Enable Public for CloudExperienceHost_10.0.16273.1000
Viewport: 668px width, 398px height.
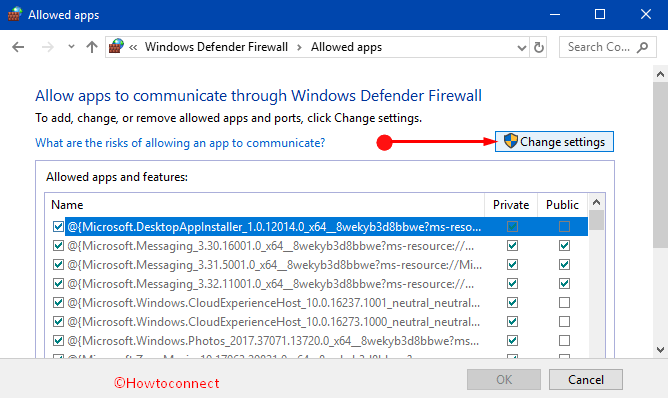tap(564, 322)
